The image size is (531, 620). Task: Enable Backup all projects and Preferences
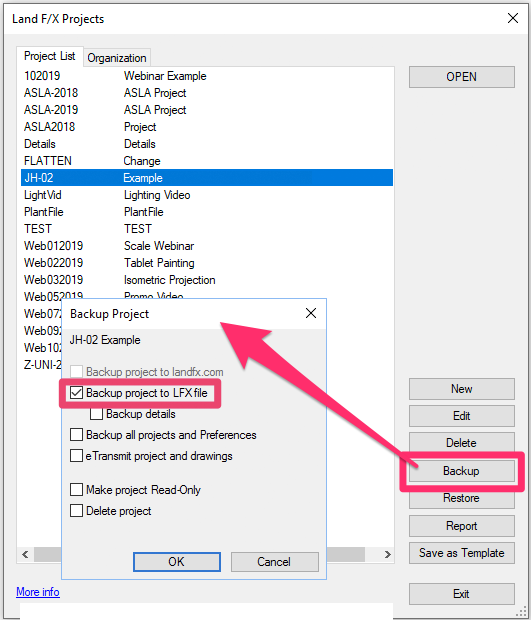76,435
